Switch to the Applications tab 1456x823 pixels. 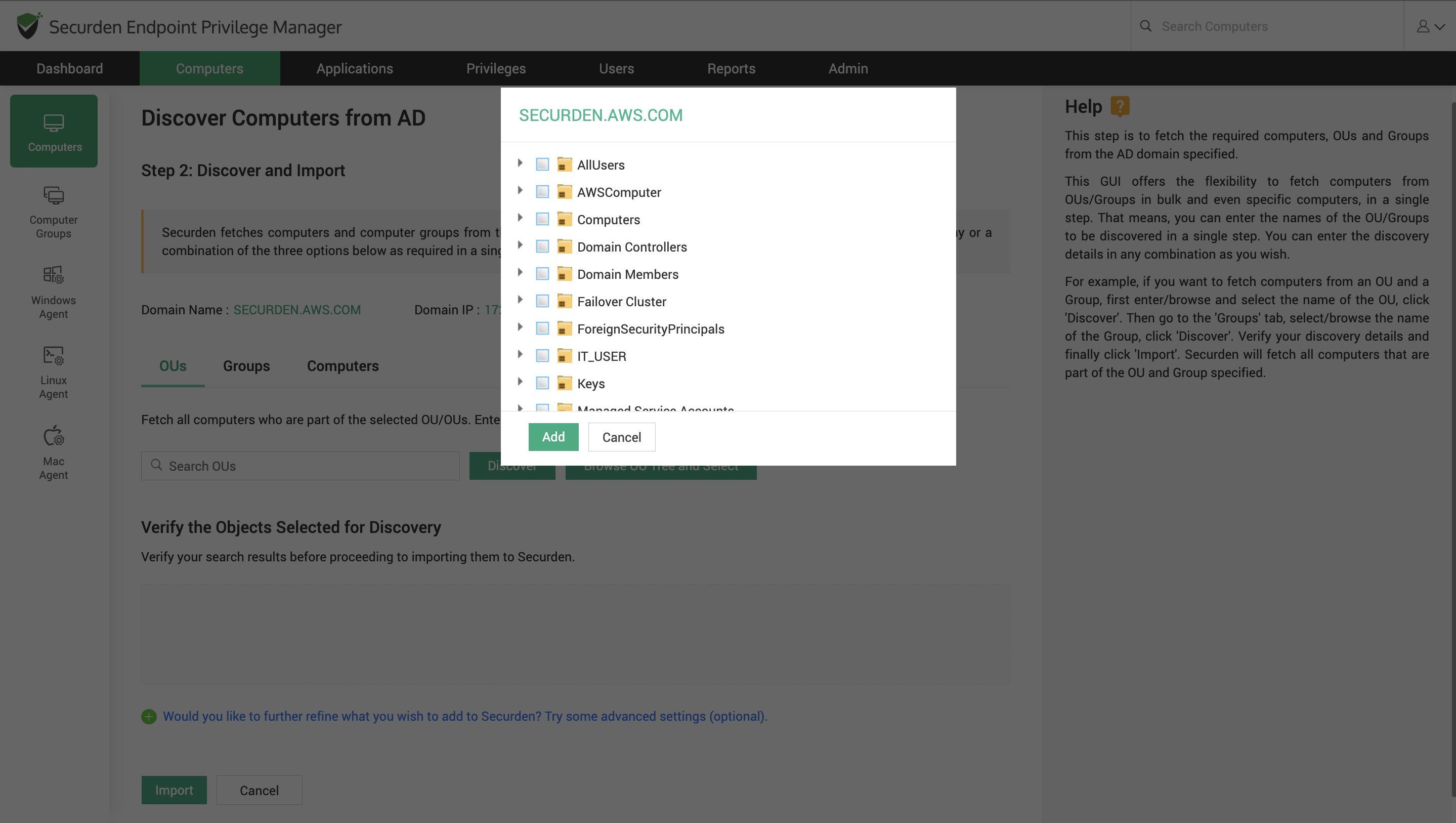[355, 68]
